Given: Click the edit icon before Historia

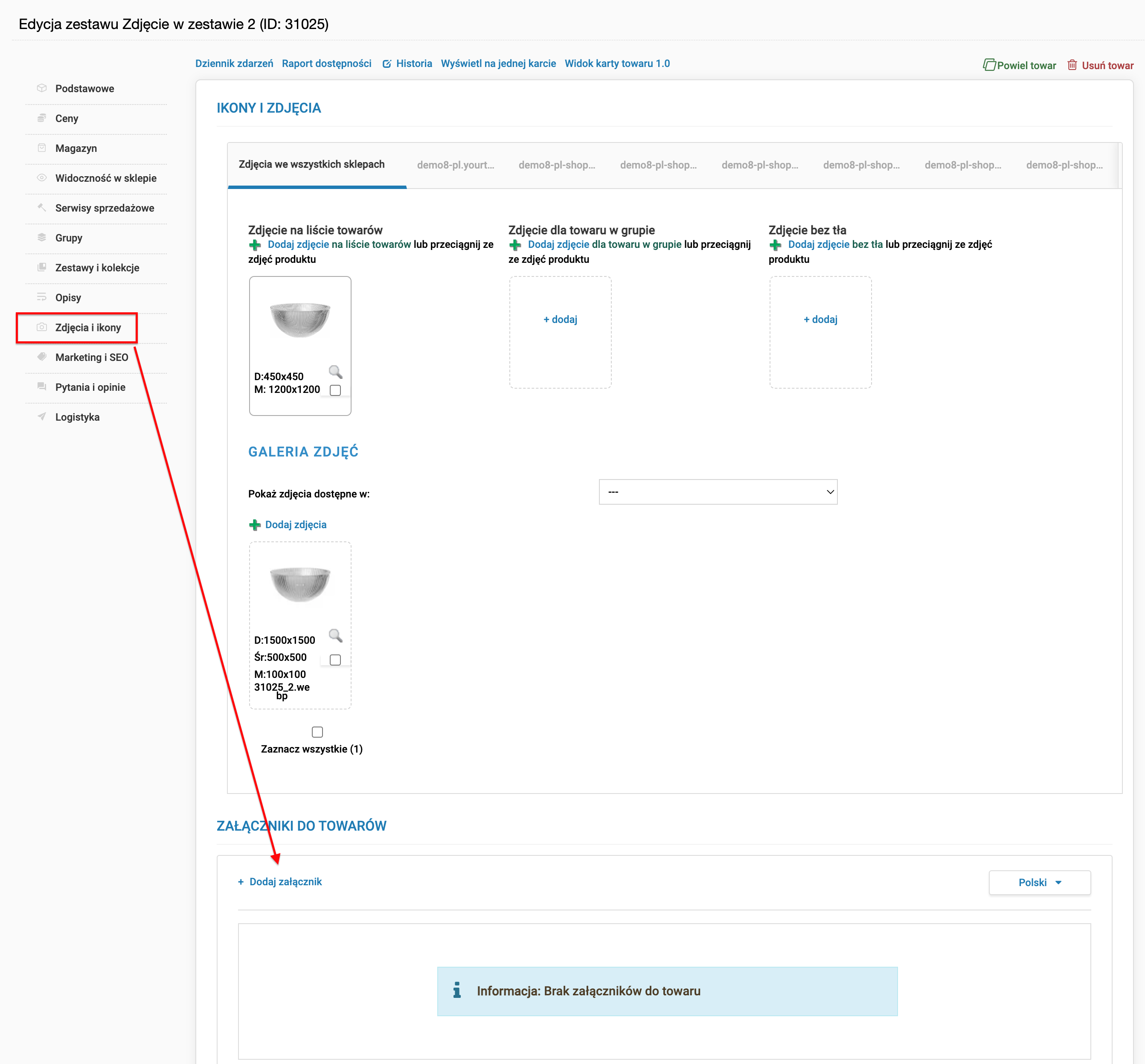Looking at the screenshot, I should click(x=387, y=64).
